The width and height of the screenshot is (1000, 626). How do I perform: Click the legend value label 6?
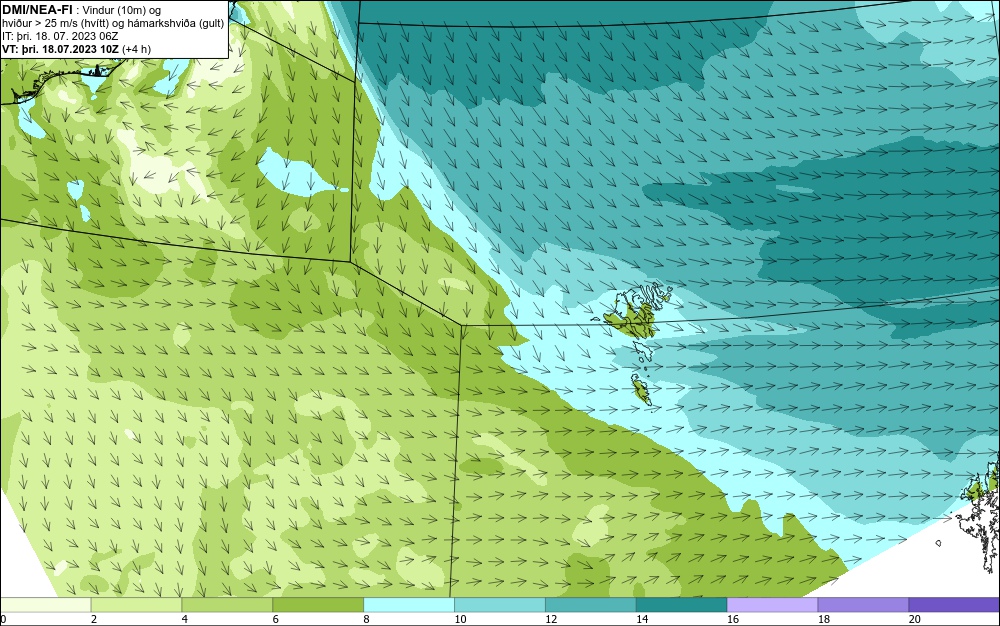pyautogui.click(x=276, y=619)
